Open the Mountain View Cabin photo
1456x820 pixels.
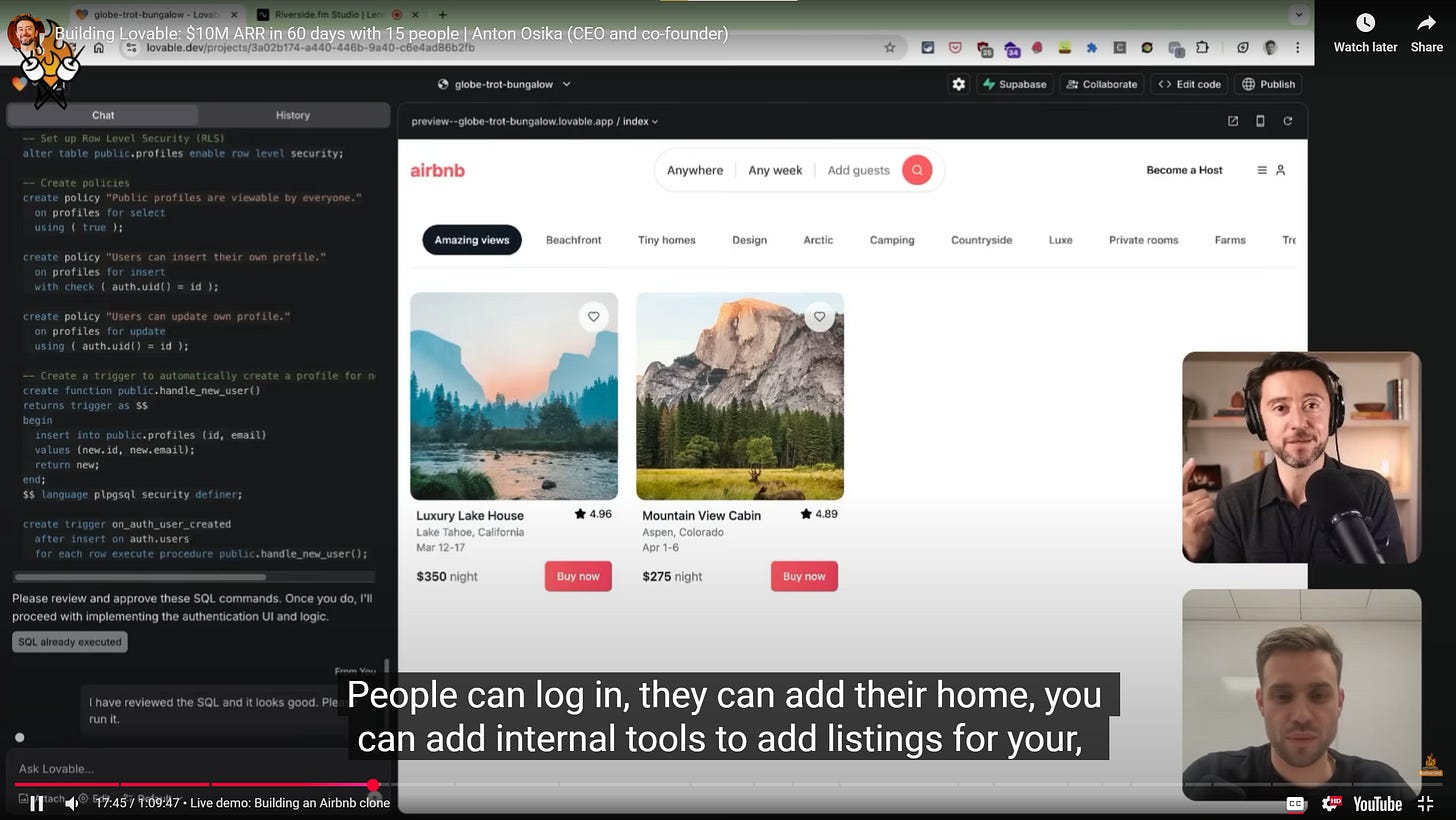[740, 396]
